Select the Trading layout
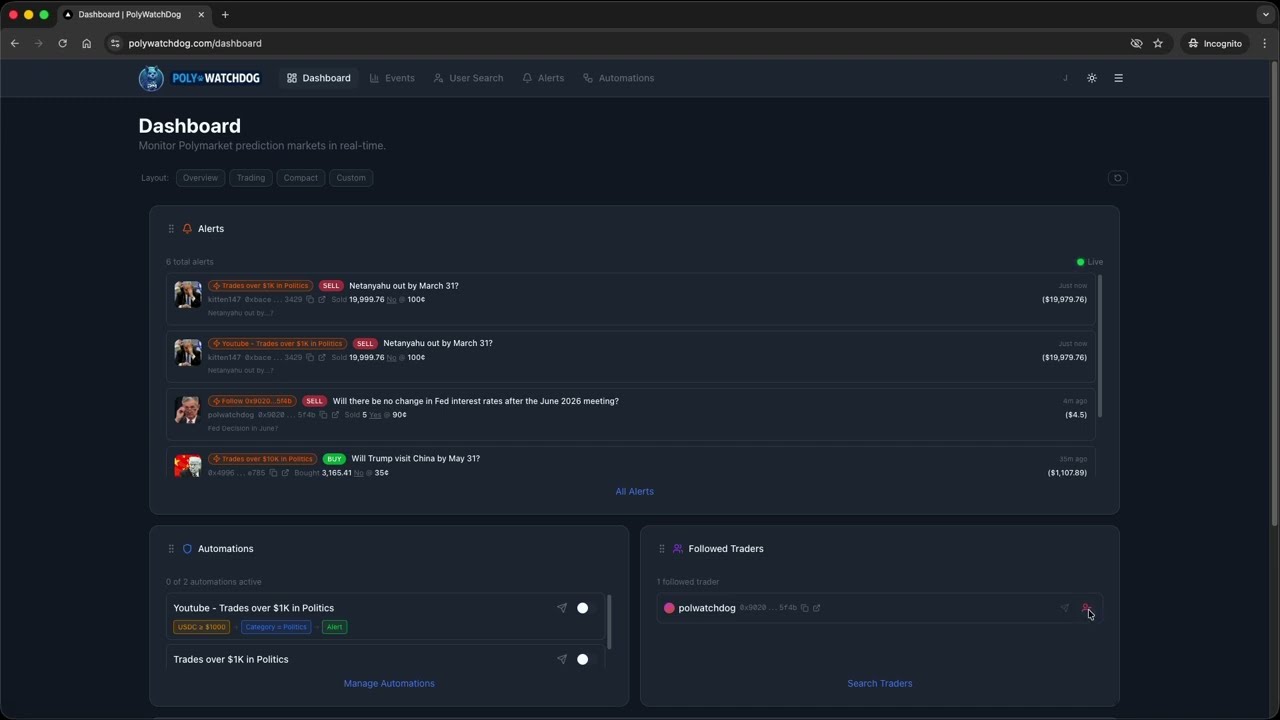This screenshot has width=1280, height=720. click(251, 178)
